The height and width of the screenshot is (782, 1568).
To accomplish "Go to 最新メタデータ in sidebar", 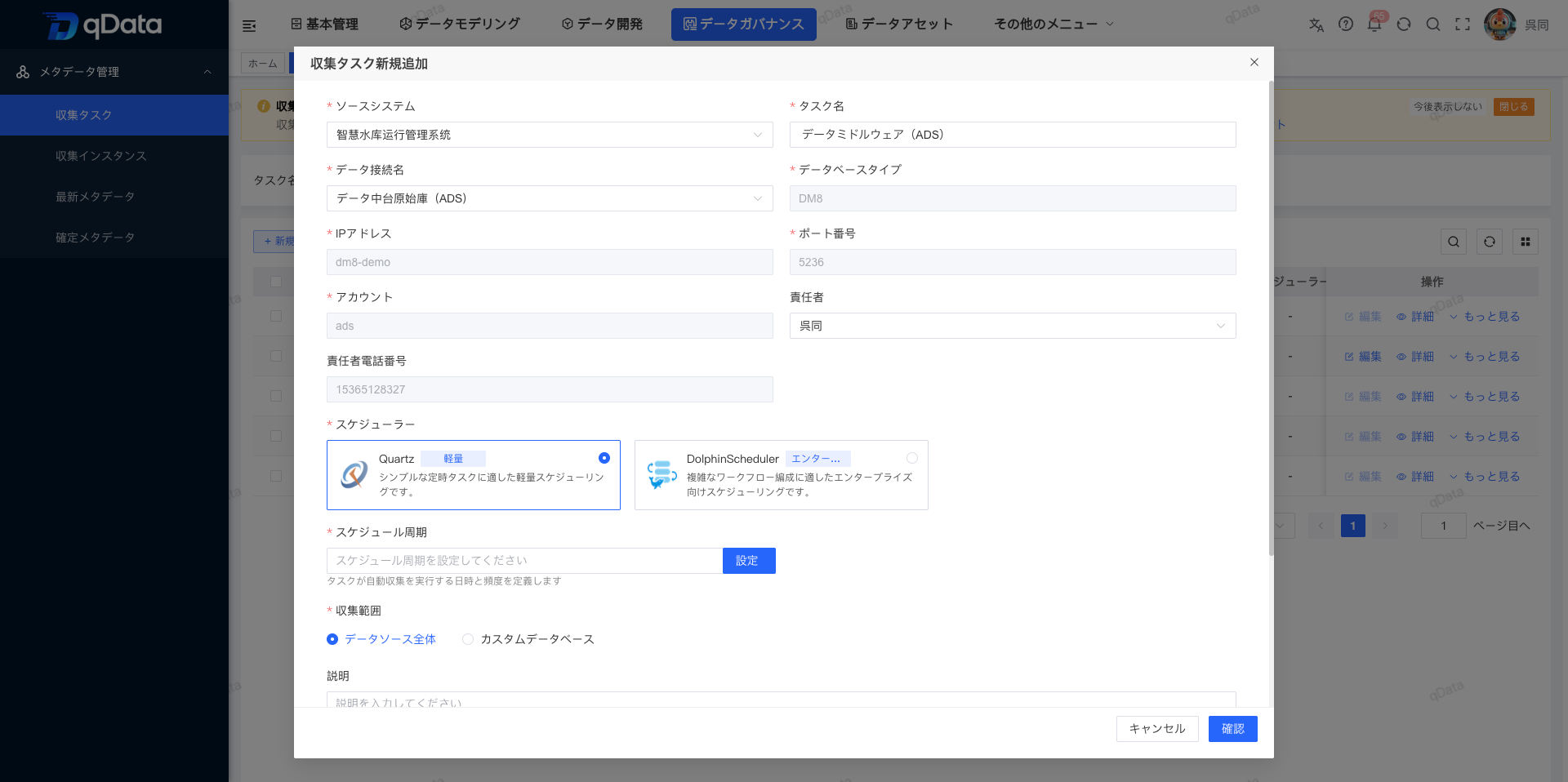I will [x=114, y=197].
